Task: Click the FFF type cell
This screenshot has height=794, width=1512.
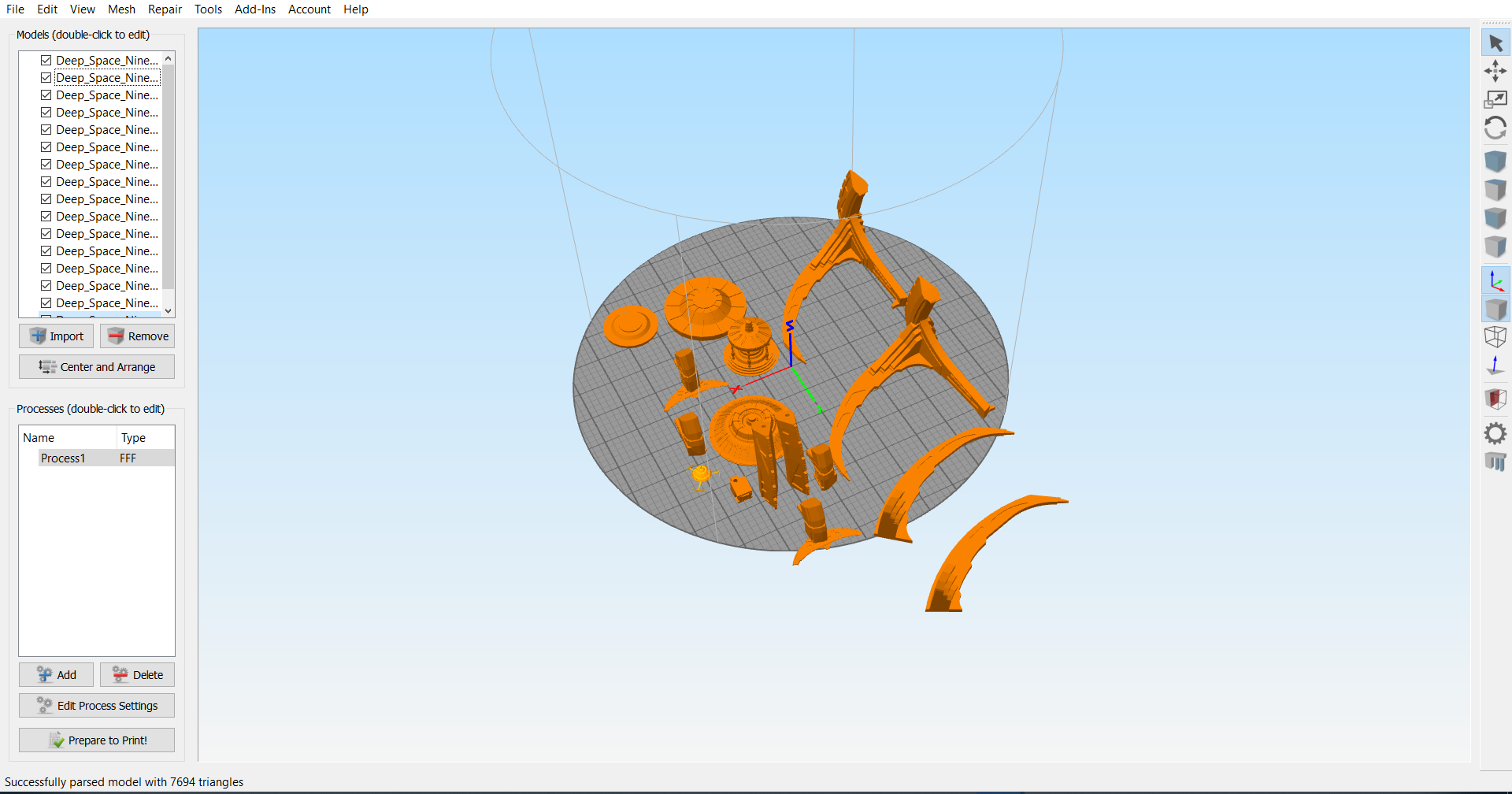Action: (x=128, y=458)
